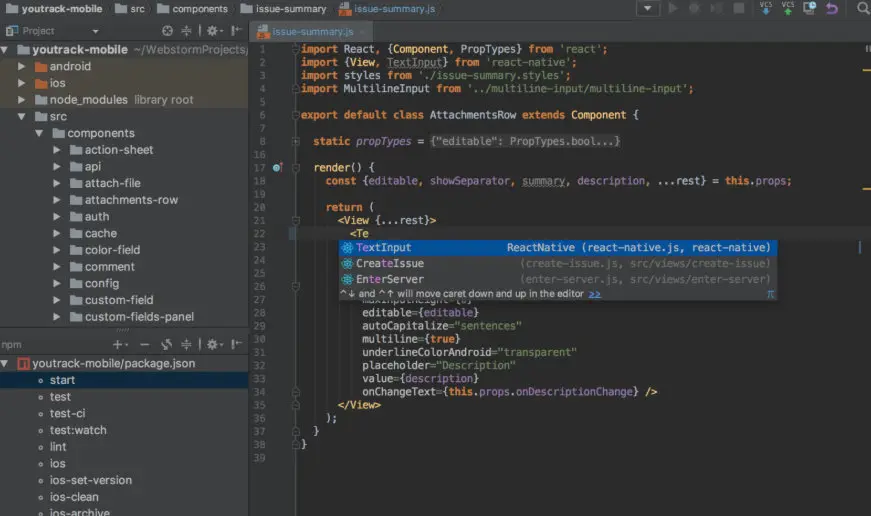871x516 pixels.
Task: Click the VCS update project icon
Action: (765, 8)
